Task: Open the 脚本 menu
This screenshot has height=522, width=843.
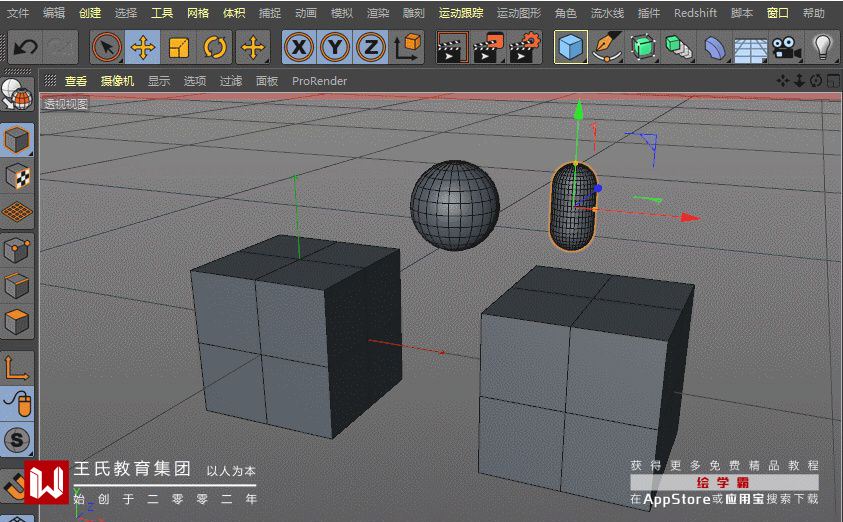Action: click(742, 13)
